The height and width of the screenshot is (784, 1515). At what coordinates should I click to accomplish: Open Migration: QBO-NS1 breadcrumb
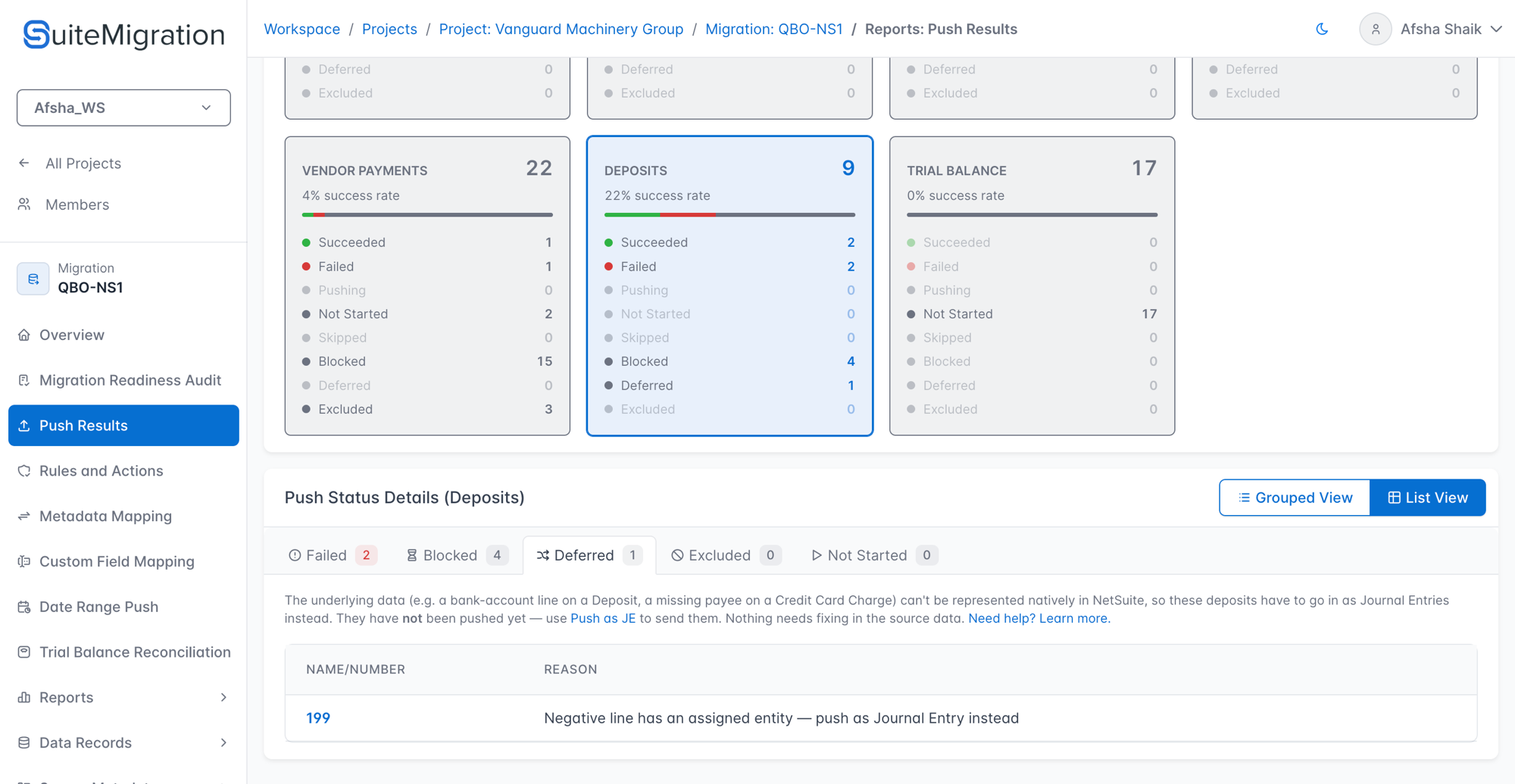[x=773, y=29]
